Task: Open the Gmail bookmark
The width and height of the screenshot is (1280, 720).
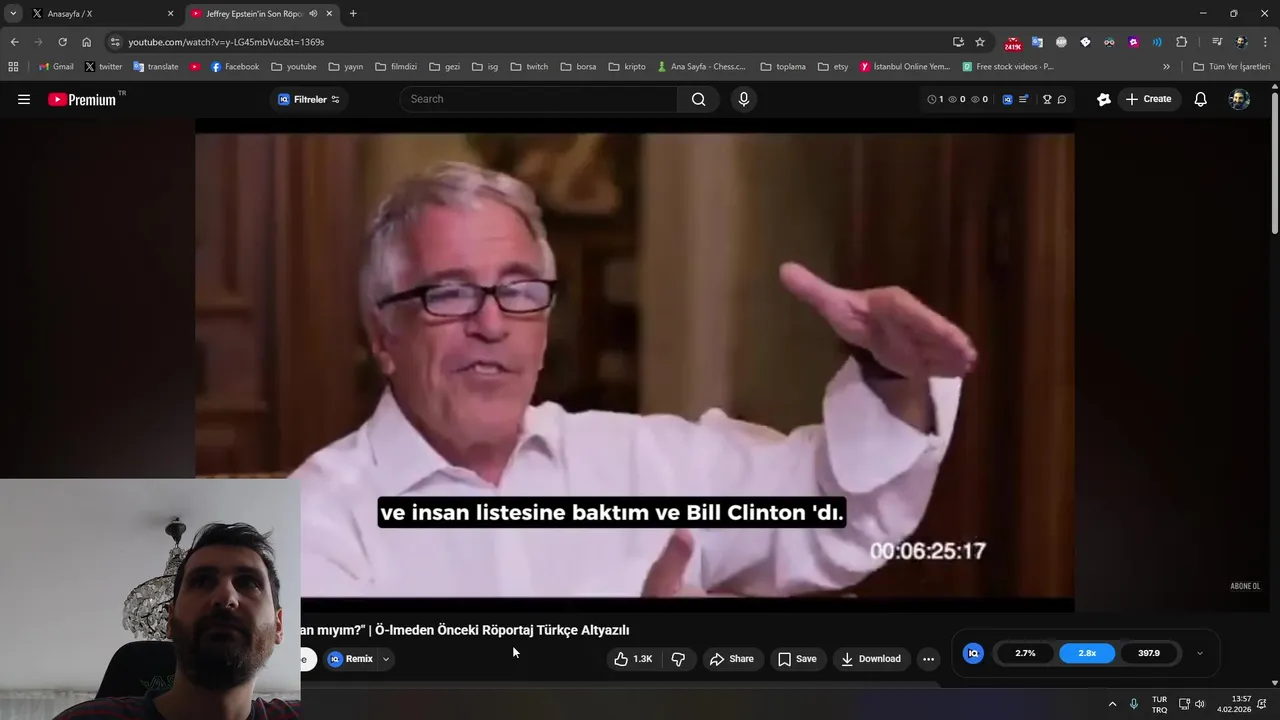Action: (56, 67)
